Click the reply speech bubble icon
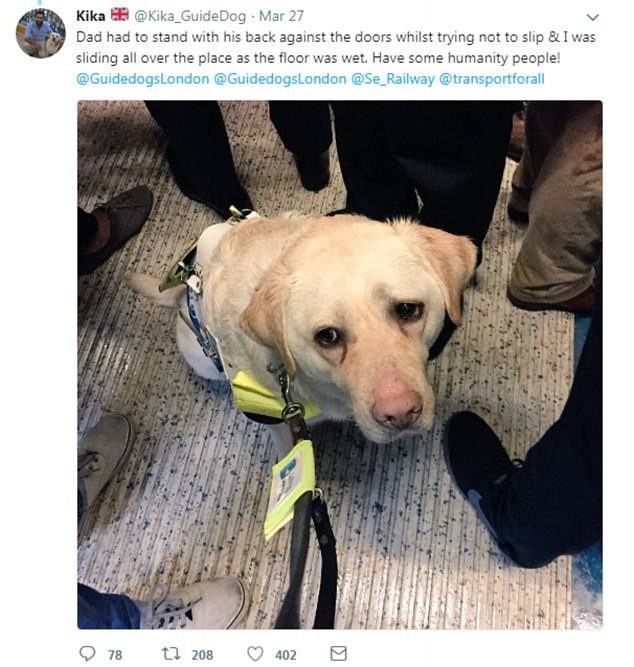This screenshot has width=634, height=667. 87,653
